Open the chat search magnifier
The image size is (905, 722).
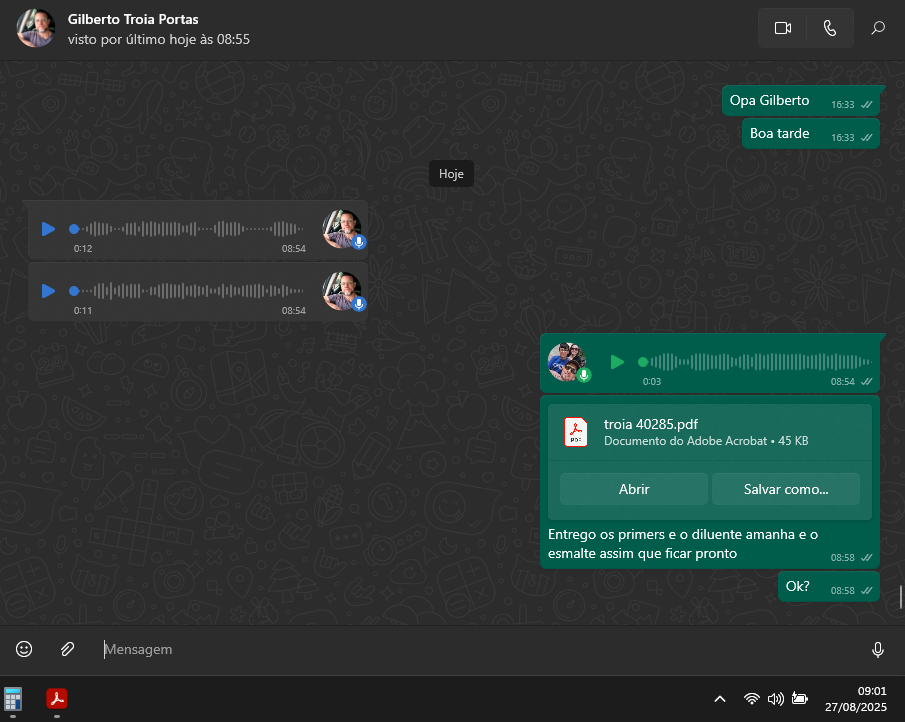(878, 28)
